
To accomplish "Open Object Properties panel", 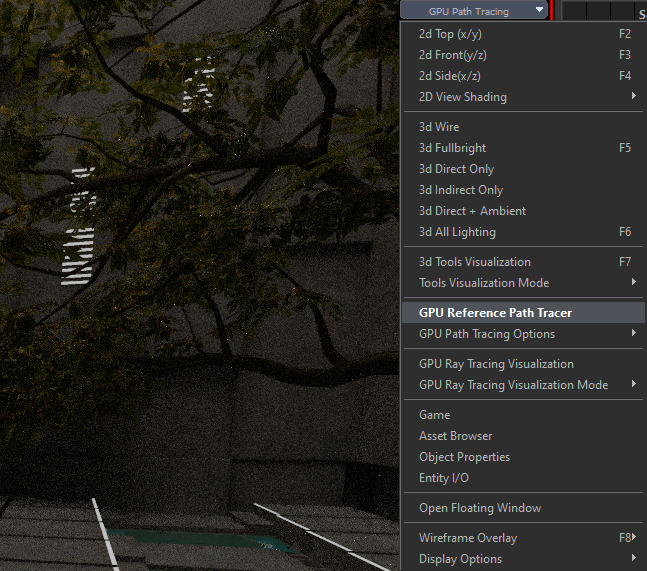I will tap(523, 457).
